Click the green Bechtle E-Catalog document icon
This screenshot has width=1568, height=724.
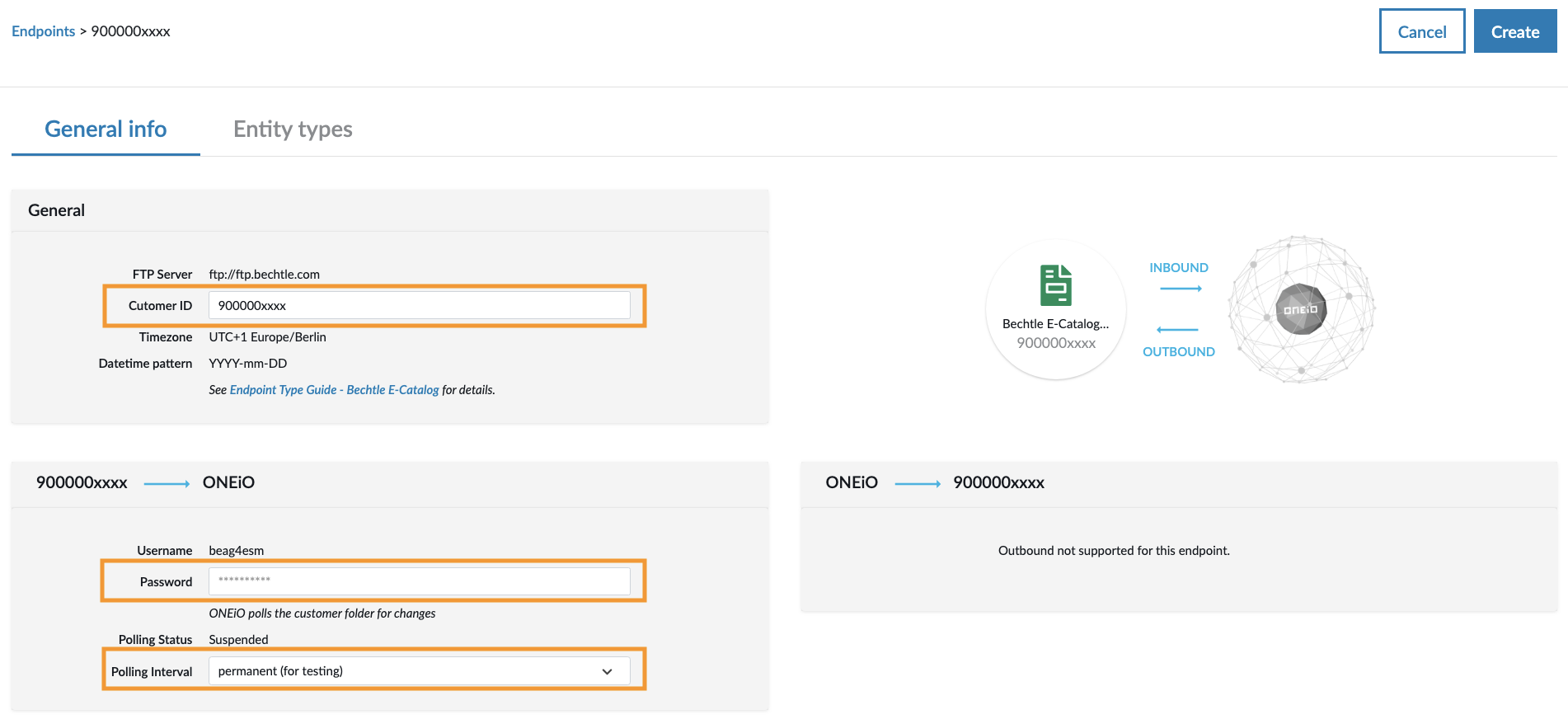click(x=1055, y=285)
